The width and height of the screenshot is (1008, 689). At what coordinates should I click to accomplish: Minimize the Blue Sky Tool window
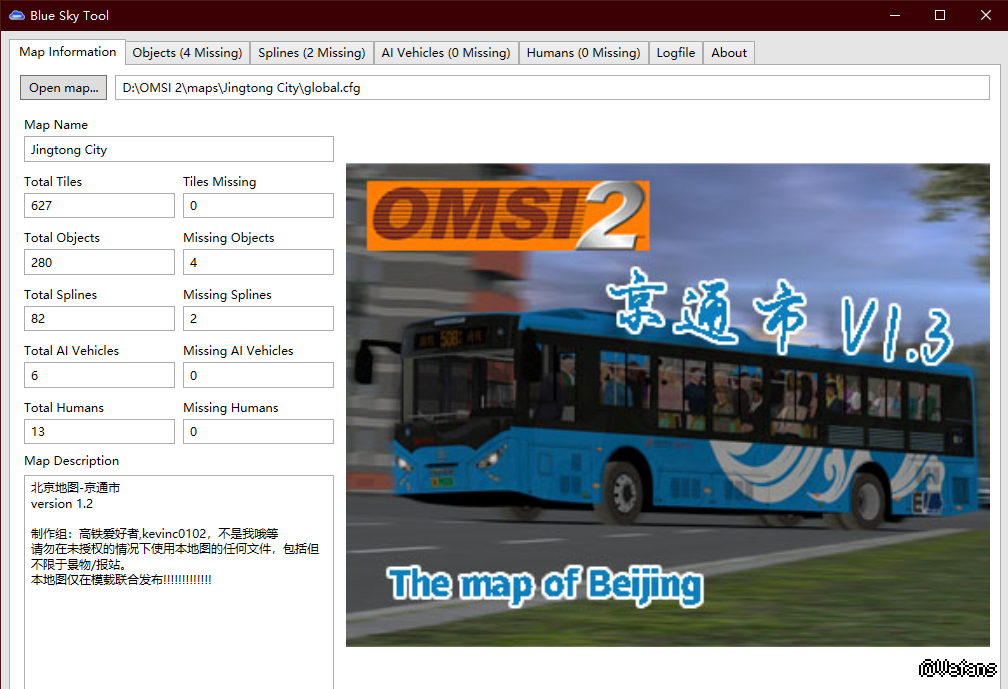[895, 15]
